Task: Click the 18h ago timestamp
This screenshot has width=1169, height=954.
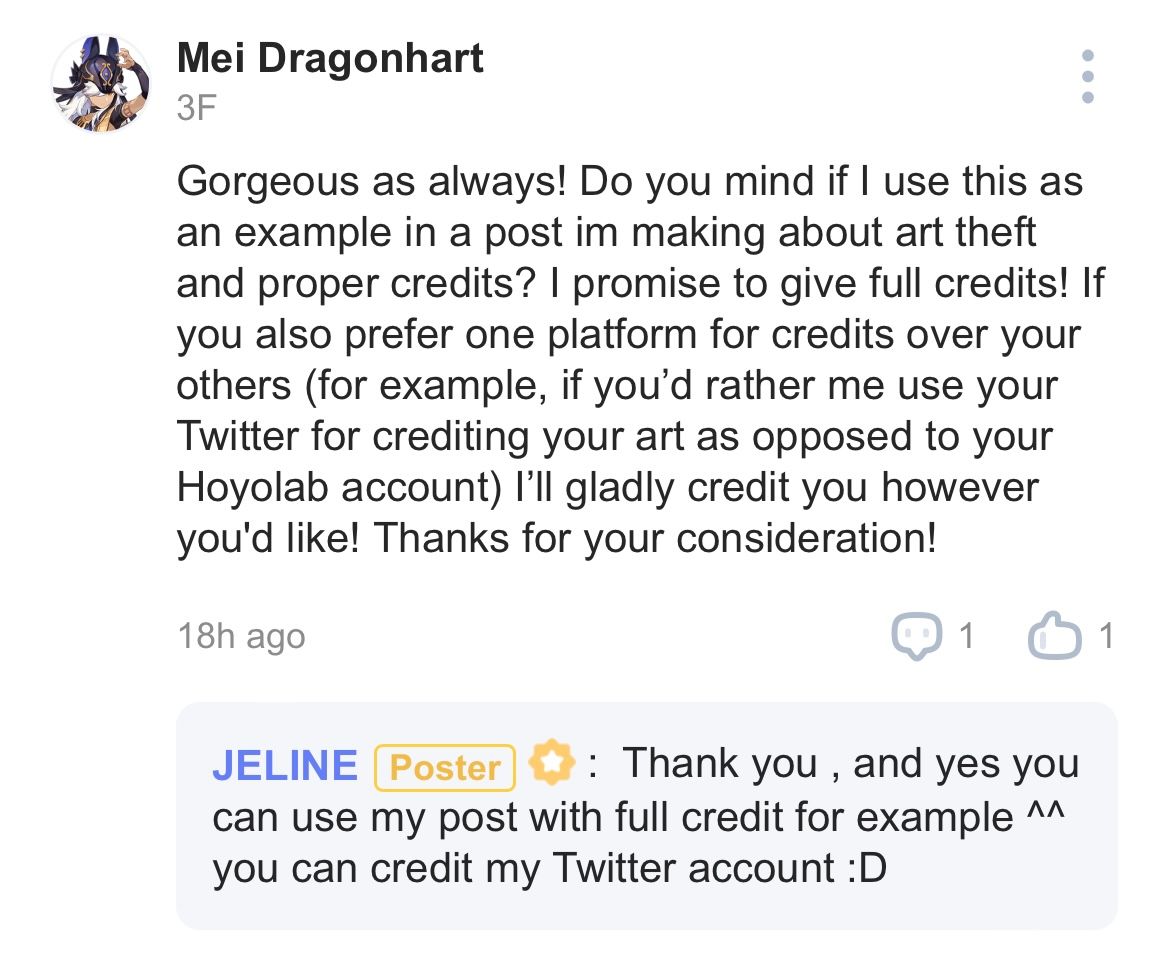Action: click(x=241, y=635)
